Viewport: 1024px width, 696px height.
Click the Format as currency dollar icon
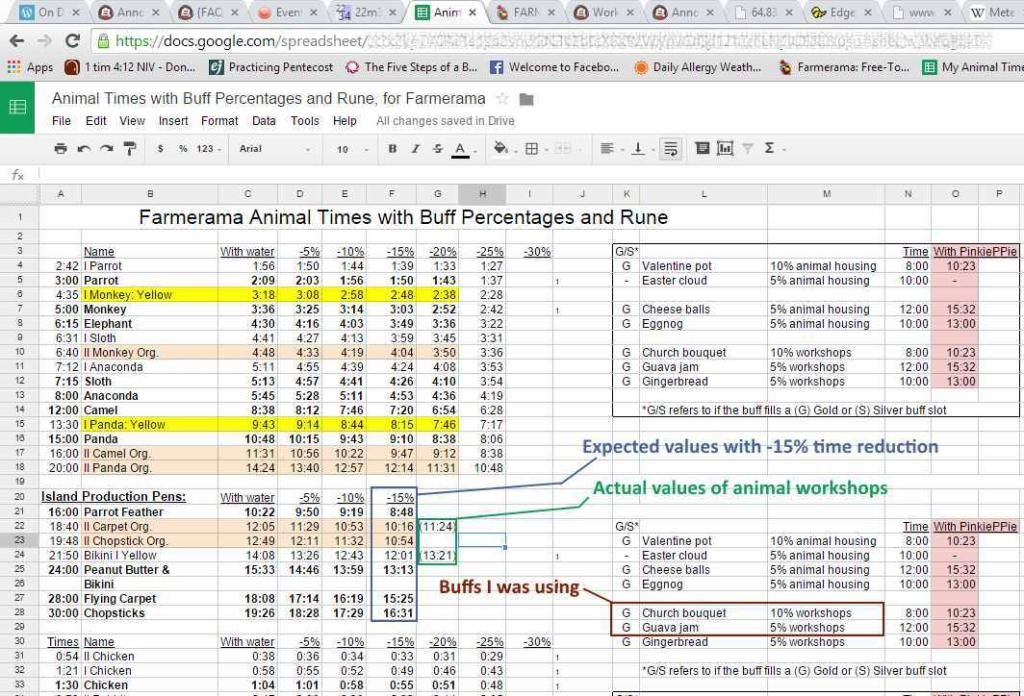coord(161,148)
